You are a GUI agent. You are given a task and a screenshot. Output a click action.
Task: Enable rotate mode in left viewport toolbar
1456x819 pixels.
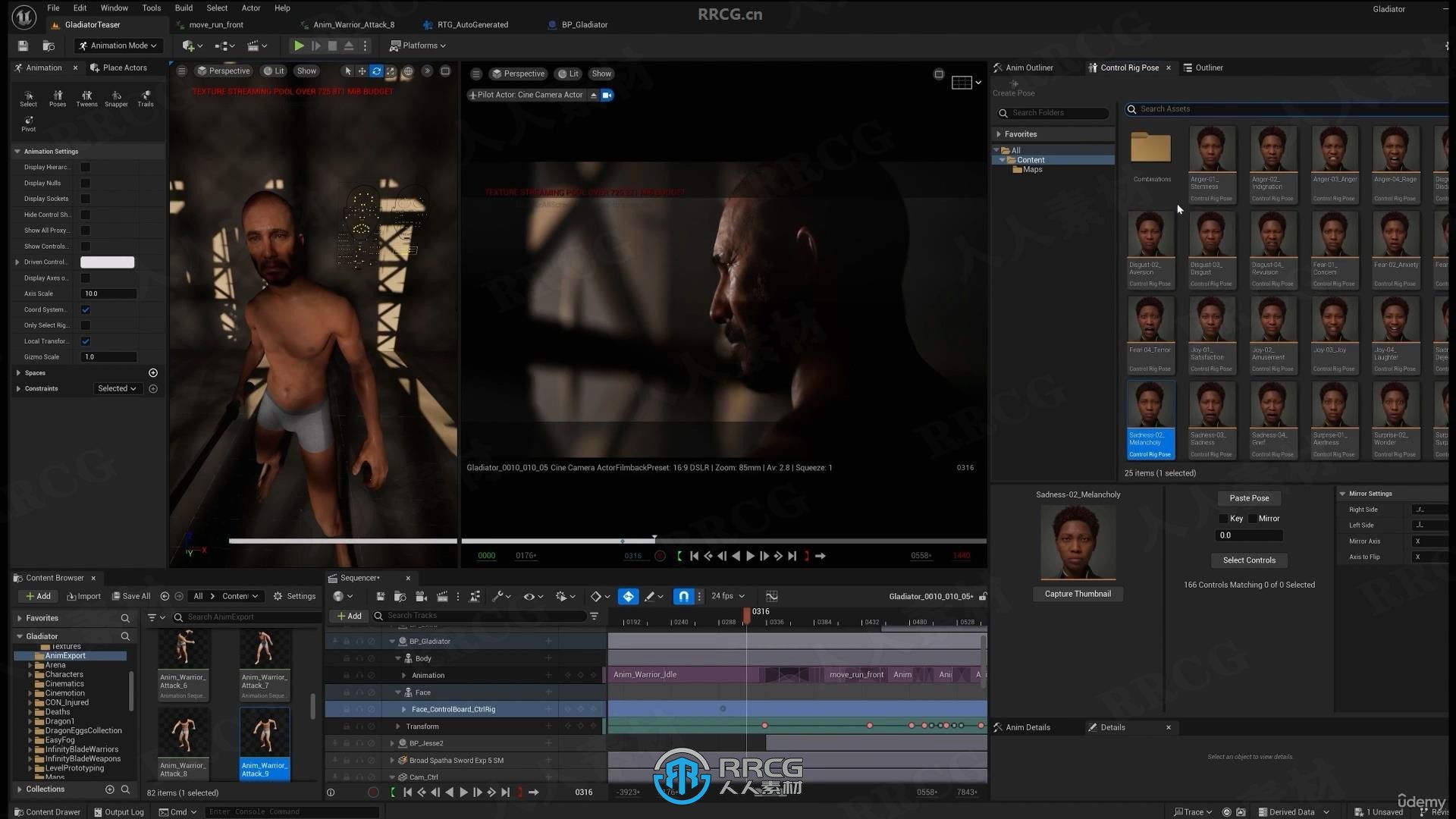376,71
